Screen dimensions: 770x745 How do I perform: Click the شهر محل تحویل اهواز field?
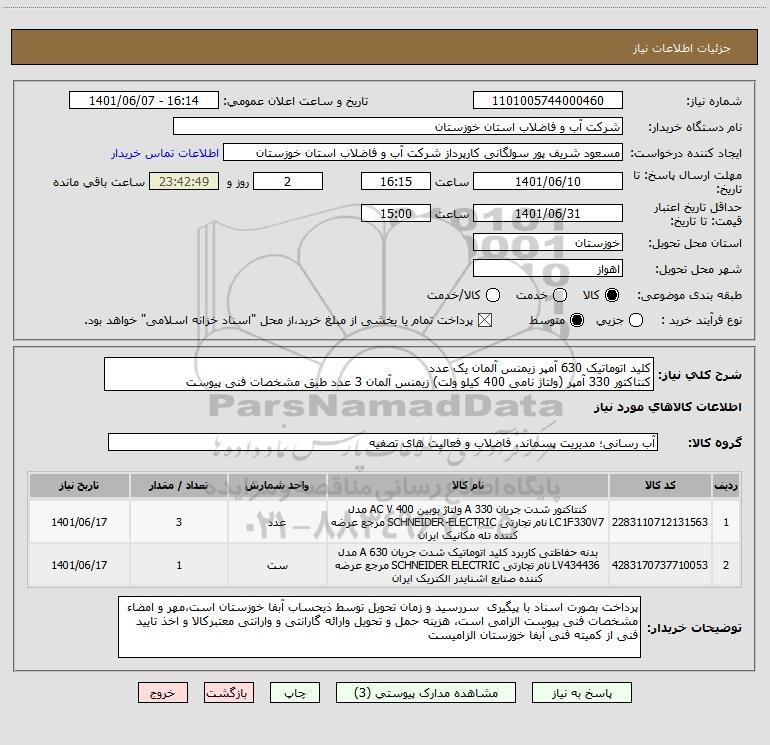pos(548,269)
